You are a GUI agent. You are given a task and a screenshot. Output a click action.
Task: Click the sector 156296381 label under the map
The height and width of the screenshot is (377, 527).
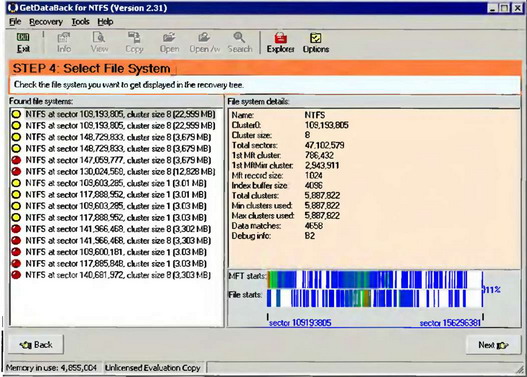point(450,323)
